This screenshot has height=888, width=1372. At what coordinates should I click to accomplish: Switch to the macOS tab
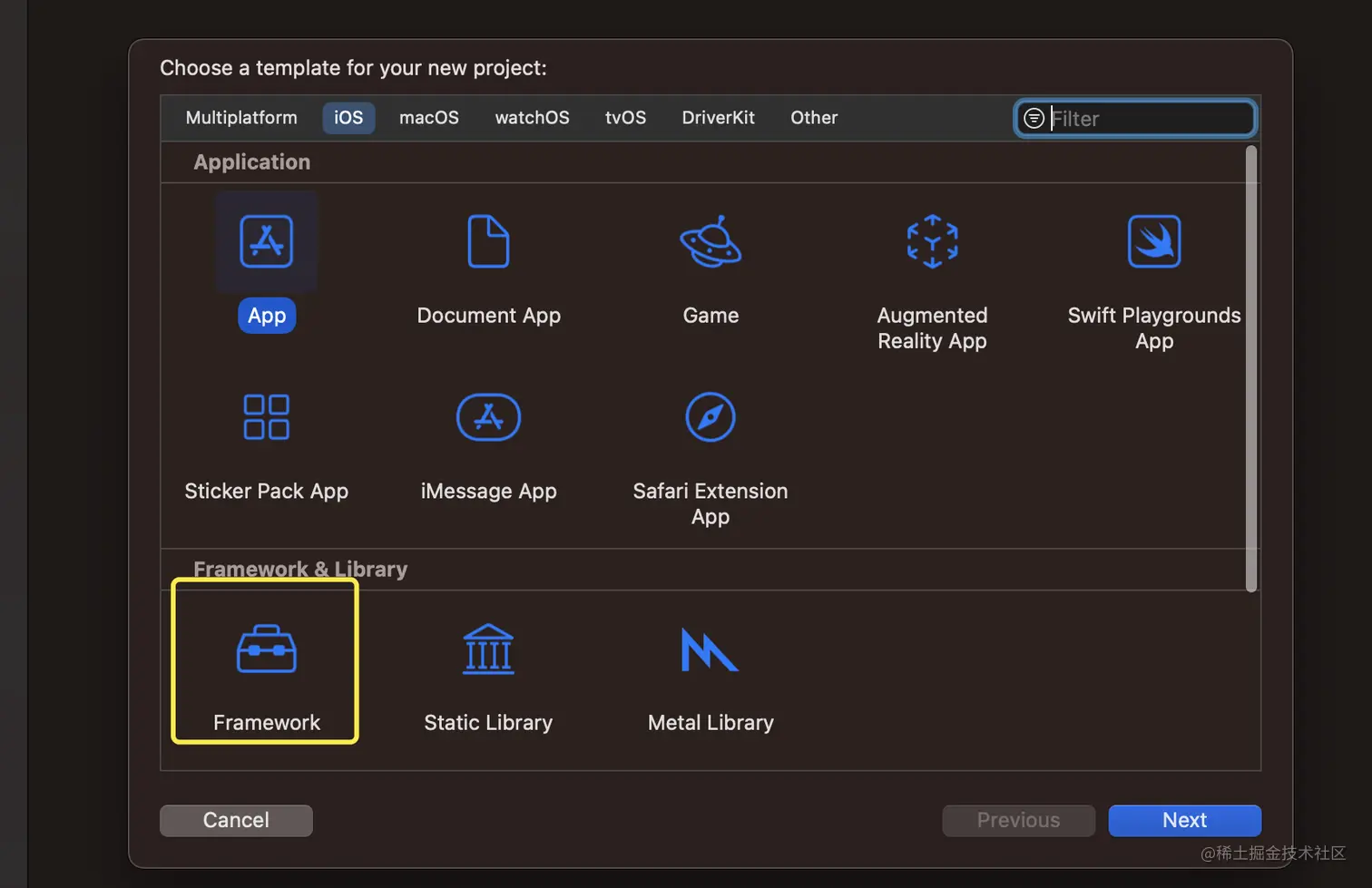429,118
